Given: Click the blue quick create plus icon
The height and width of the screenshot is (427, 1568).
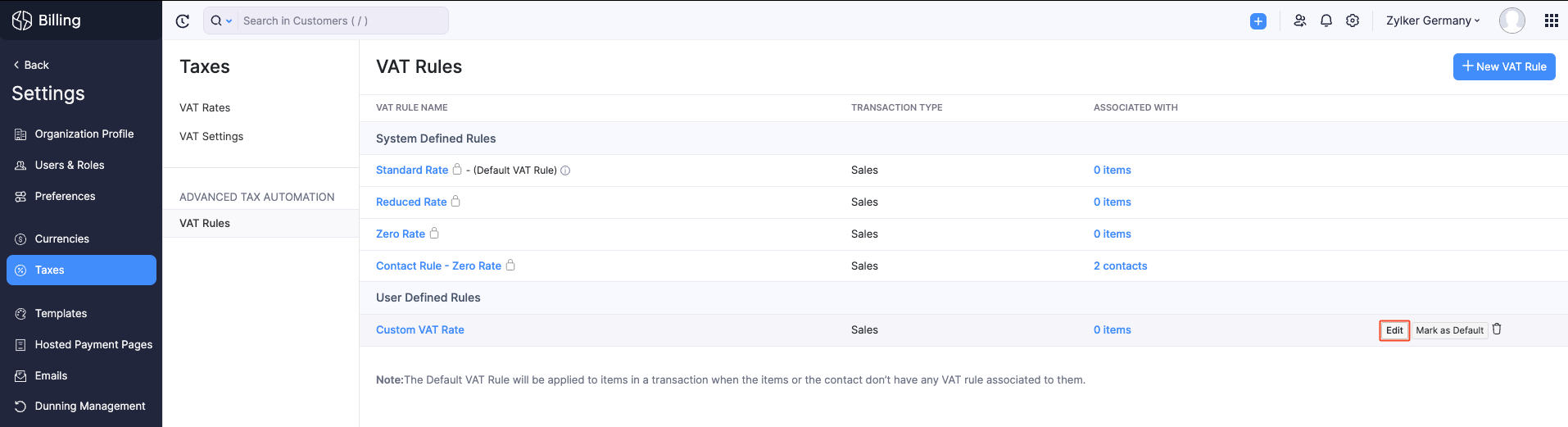Looking at the screenshot, I should click(1258, 21).
